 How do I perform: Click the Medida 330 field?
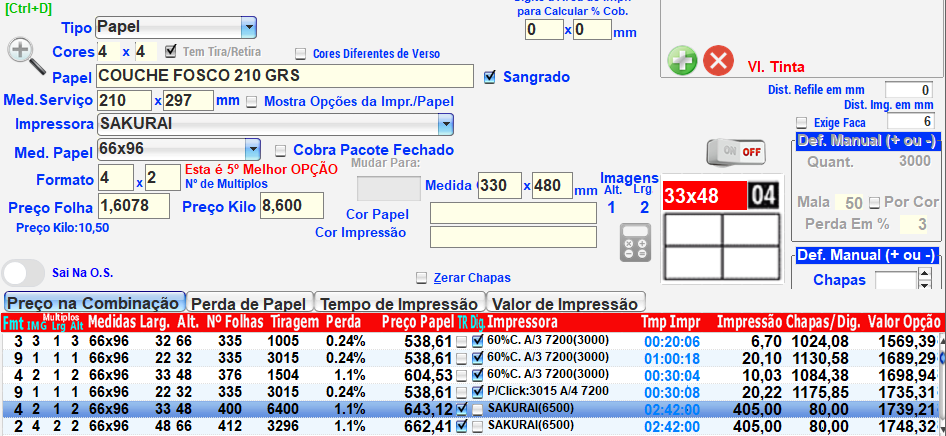[x=500, y=186]
